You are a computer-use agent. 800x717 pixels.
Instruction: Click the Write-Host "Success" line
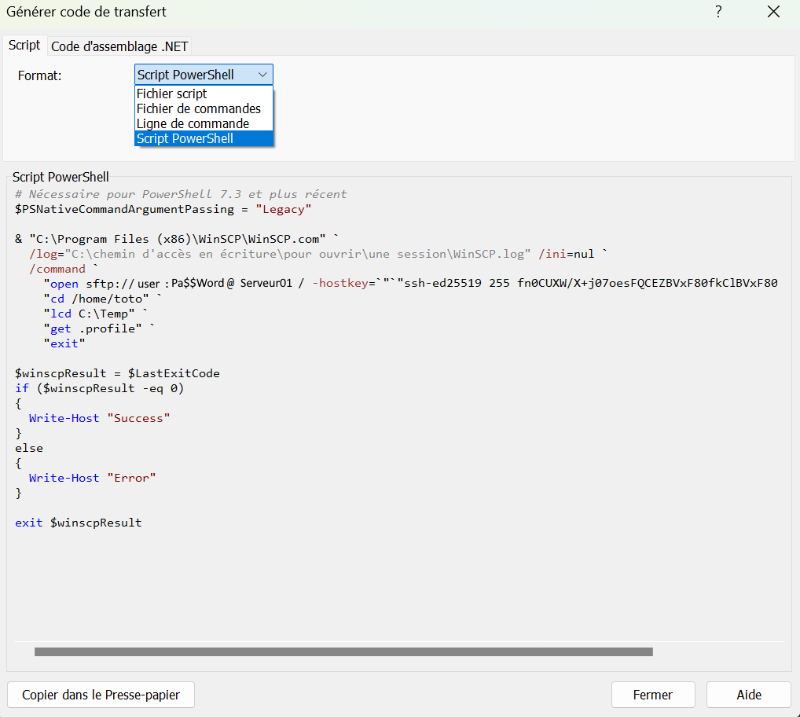pyautogui.click(x=99, y=418)
